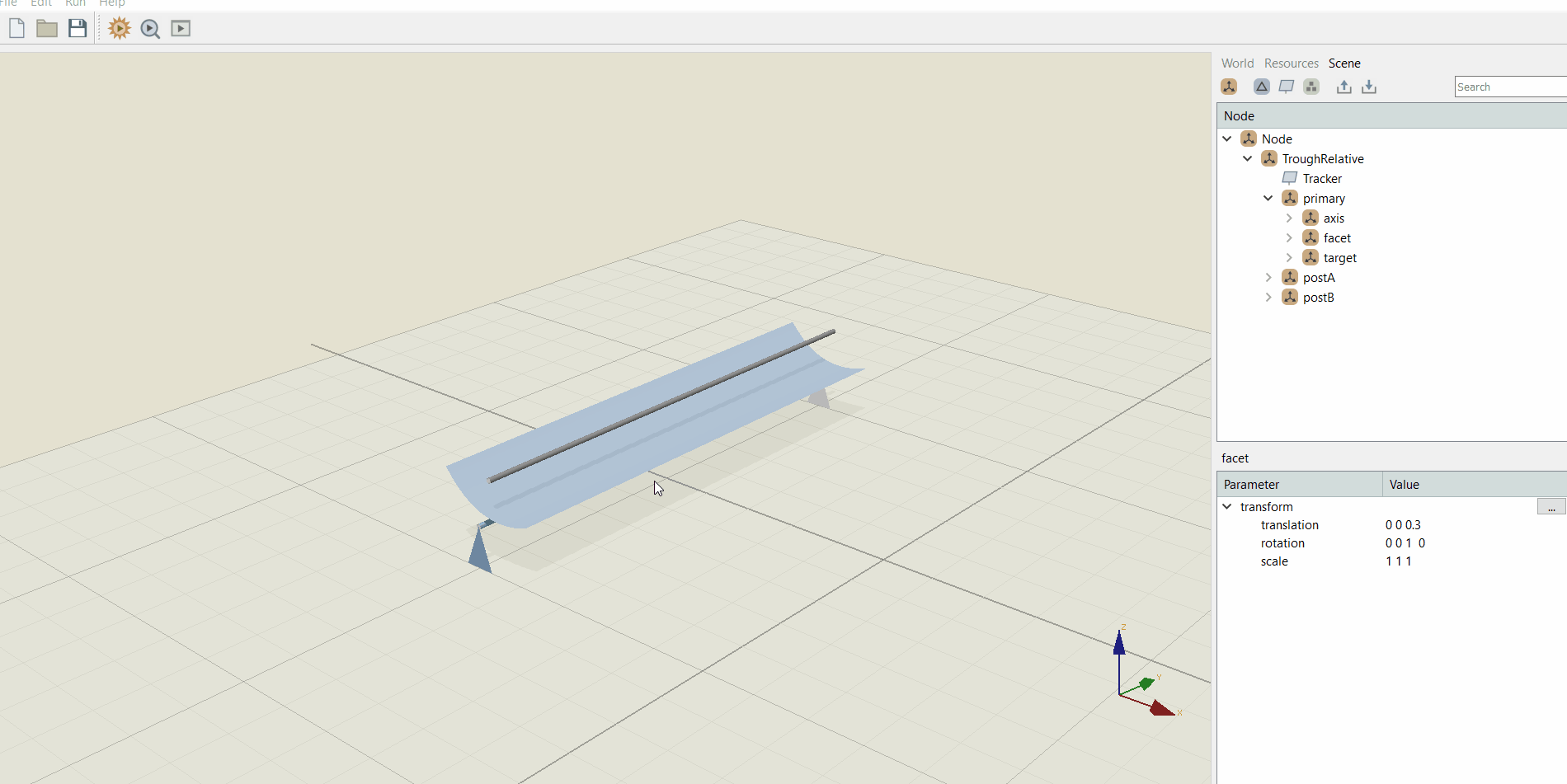Create a new file from toolbar
The height and width of the screenshot is (784, 1567).
16,29
